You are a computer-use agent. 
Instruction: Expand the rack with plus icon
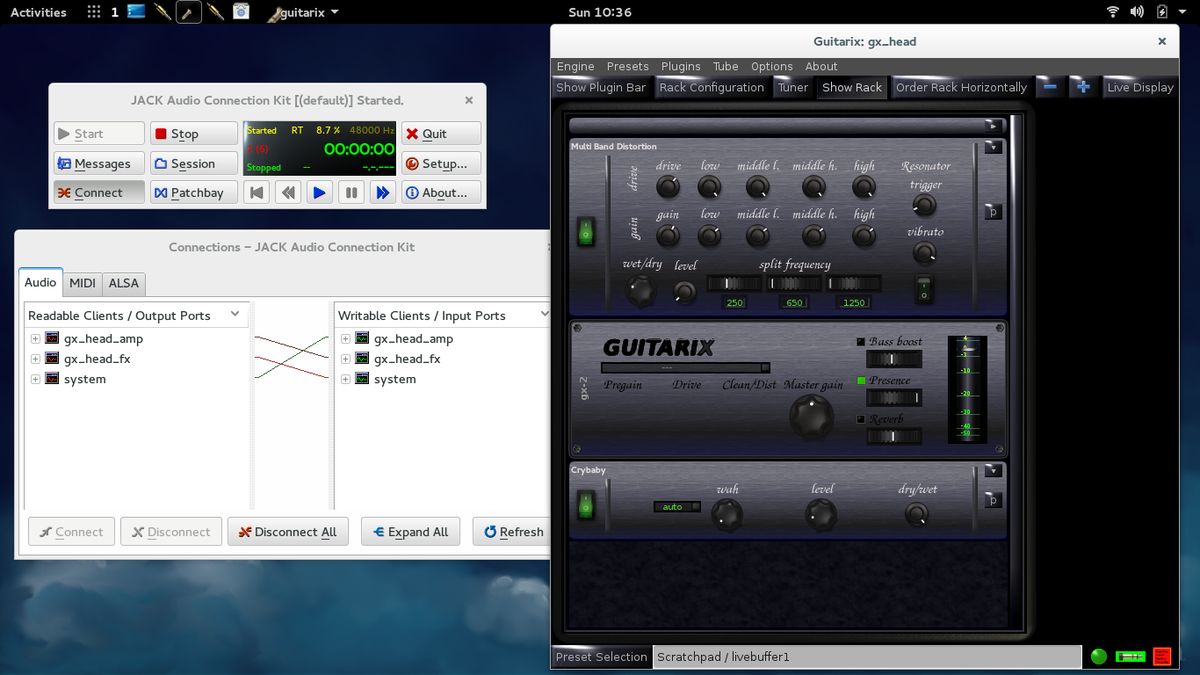[x=1082, y=87]
